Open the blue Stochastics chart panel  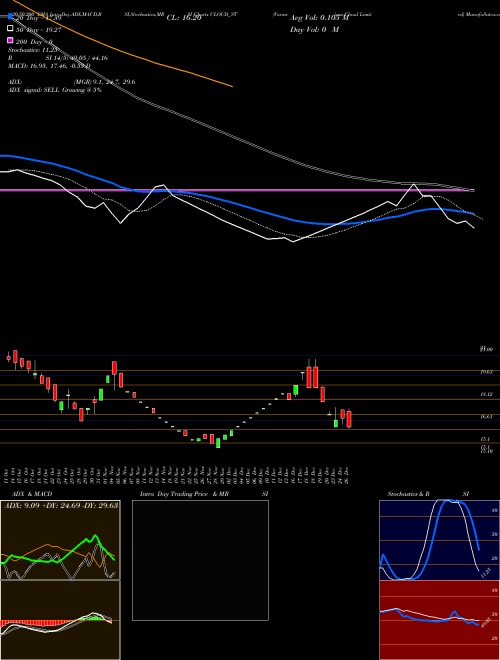coord(439,540)
